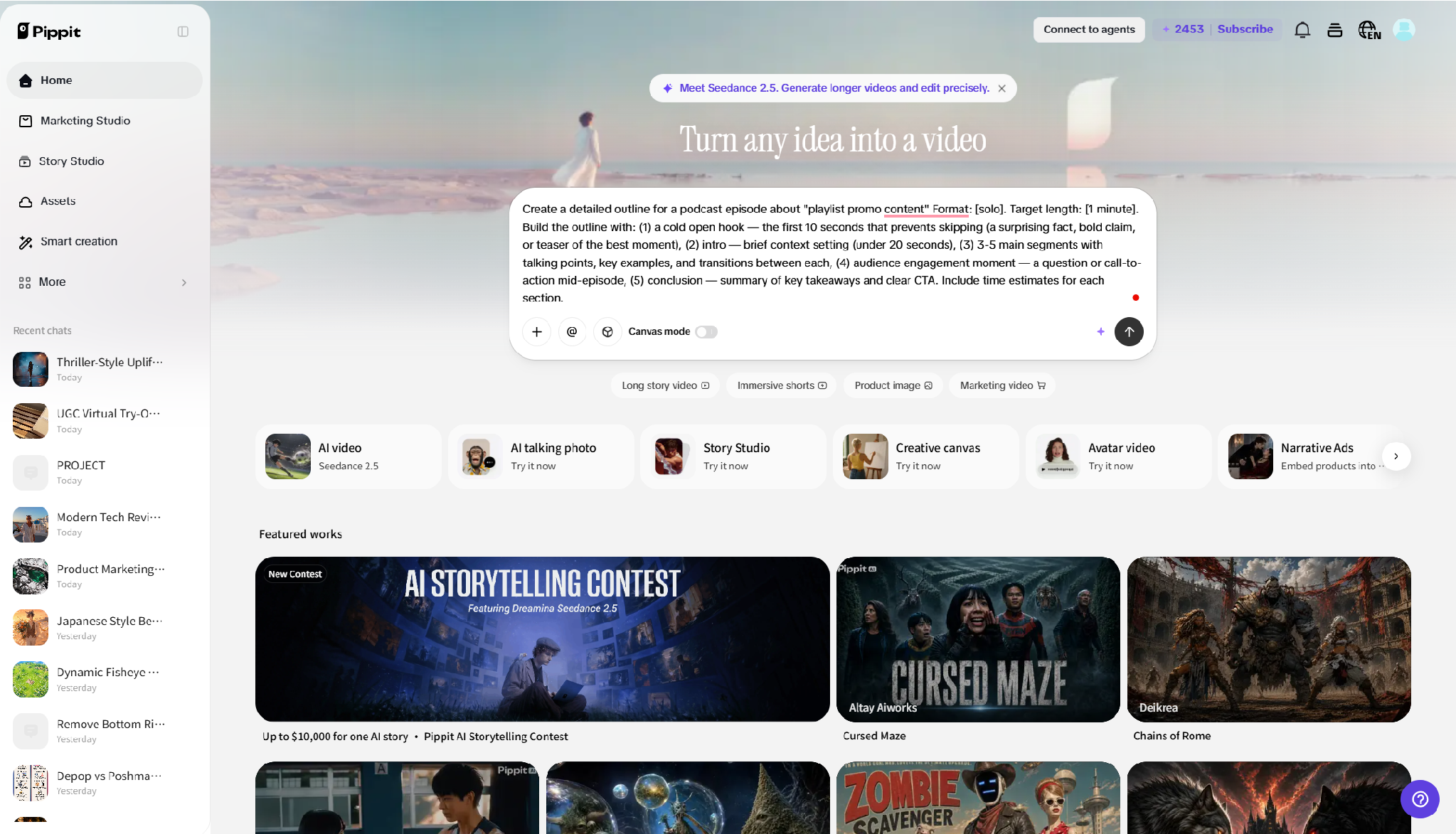Viewport: 1456px width, 834px height.
Task: Open the help question mark button
Action: pyautogui.click(x=1420, y=799)
